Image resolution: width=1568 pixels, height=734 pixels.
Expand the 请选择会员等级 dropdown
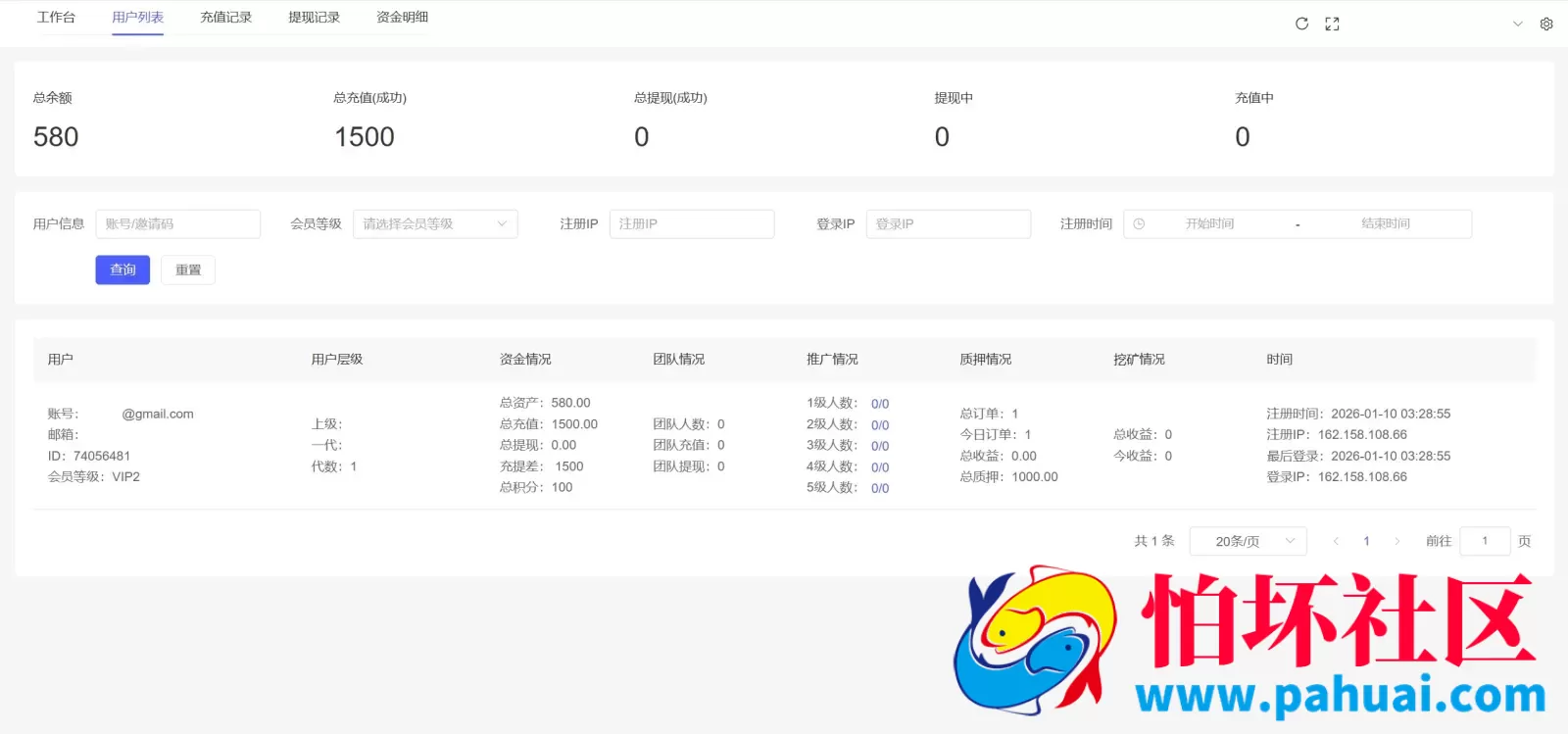coord(435,223)
